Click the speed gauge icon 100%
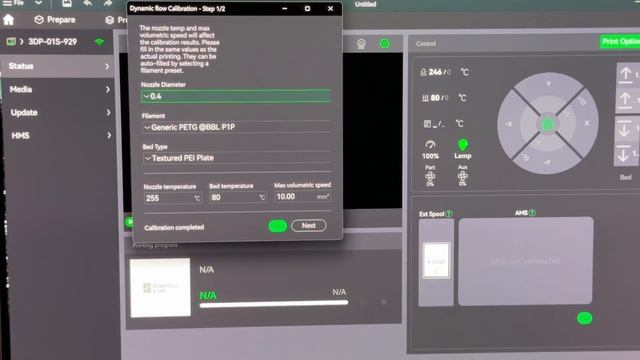The width and height of the screenshot is (640, 360). pos(430,144)
